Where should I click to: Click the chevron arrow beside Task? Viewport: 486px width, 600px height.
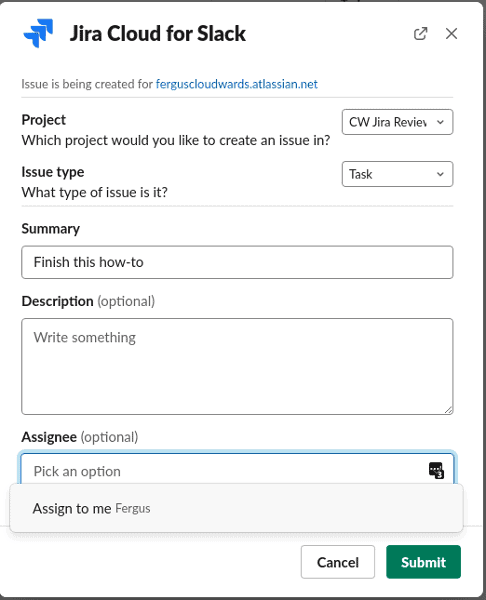click(x=440, y=174)
